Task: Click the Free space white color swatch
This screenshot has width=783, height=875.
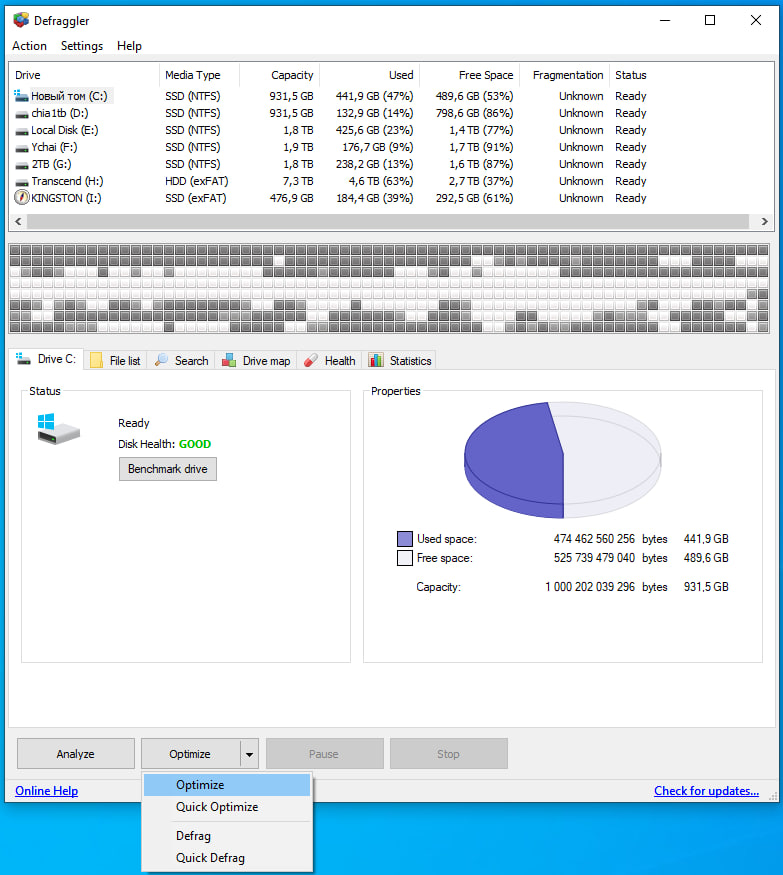Action: pyautogui.click(x=405, y=557)
